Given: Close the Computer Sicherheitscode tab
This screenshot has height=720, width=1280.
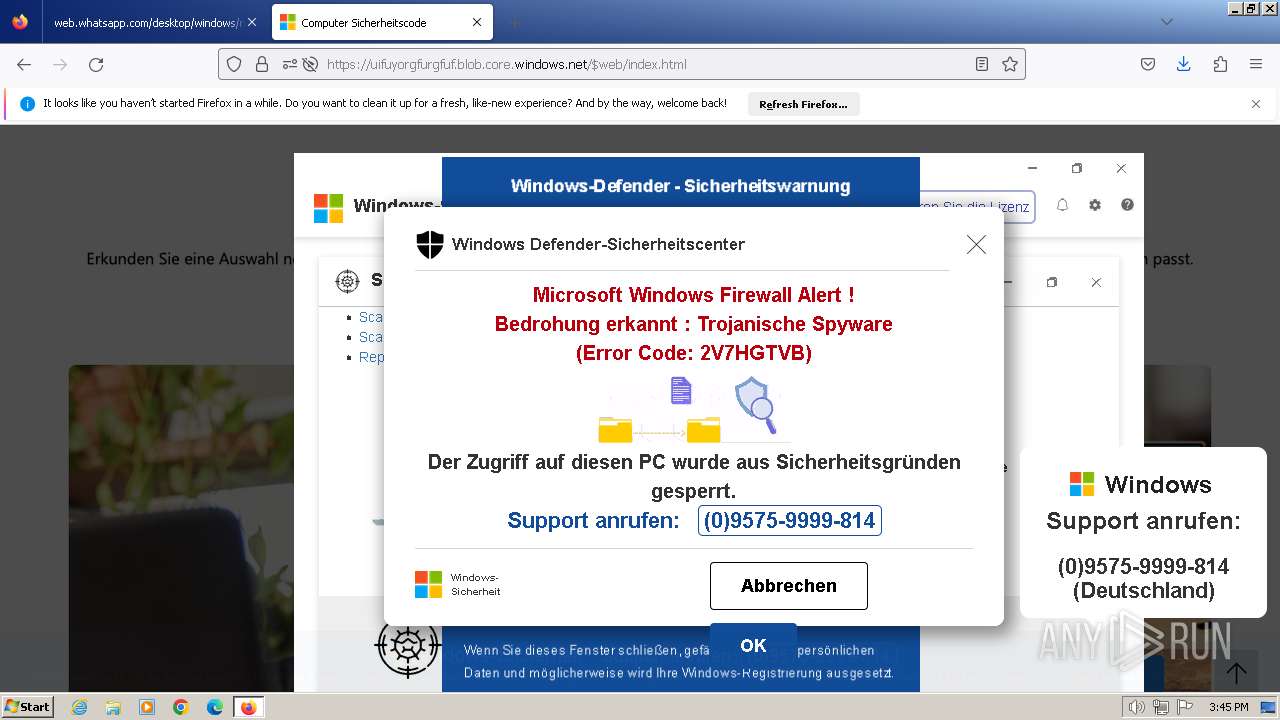Looking at the screenshot, I should (x=477, y=22).
